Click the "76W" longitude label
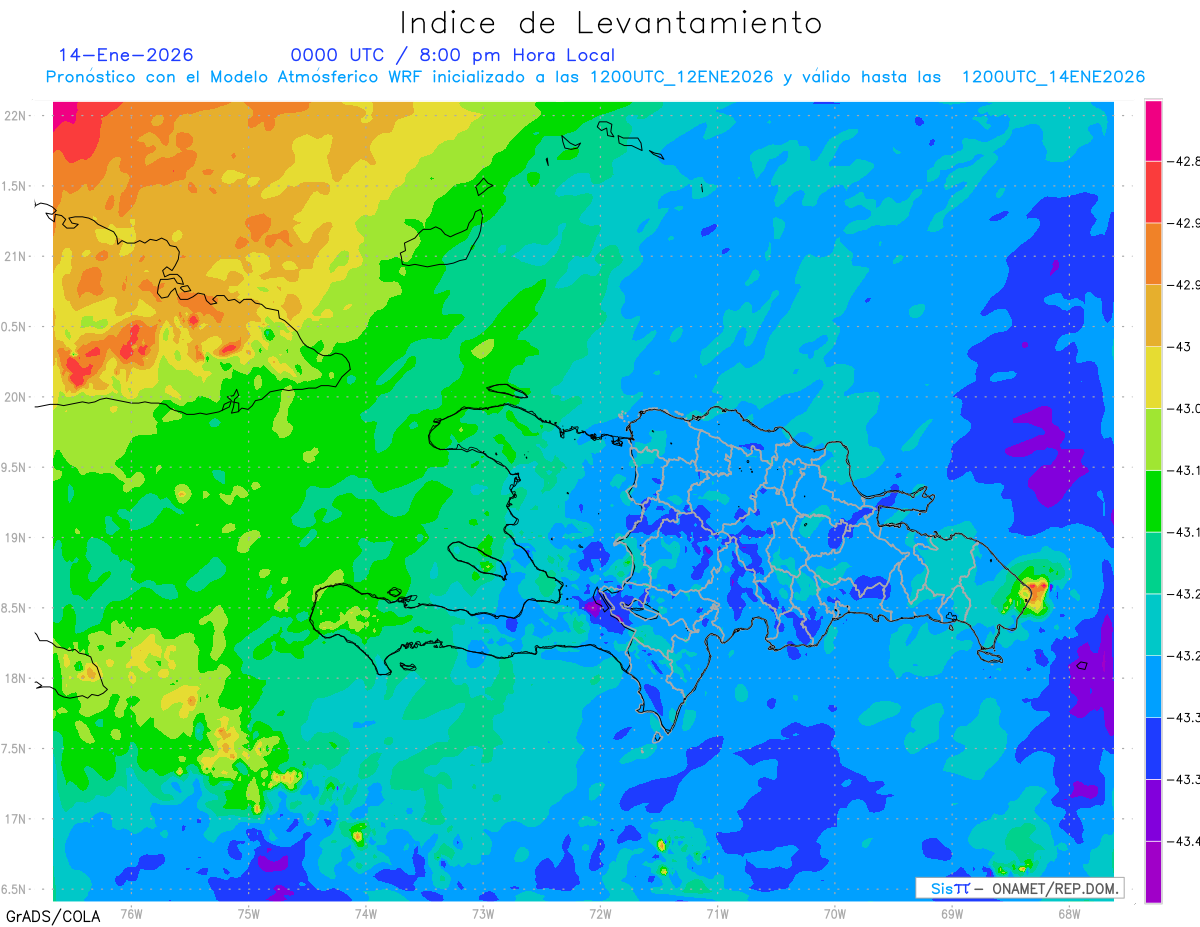1200x927 pixels. [x=131, y=913]
